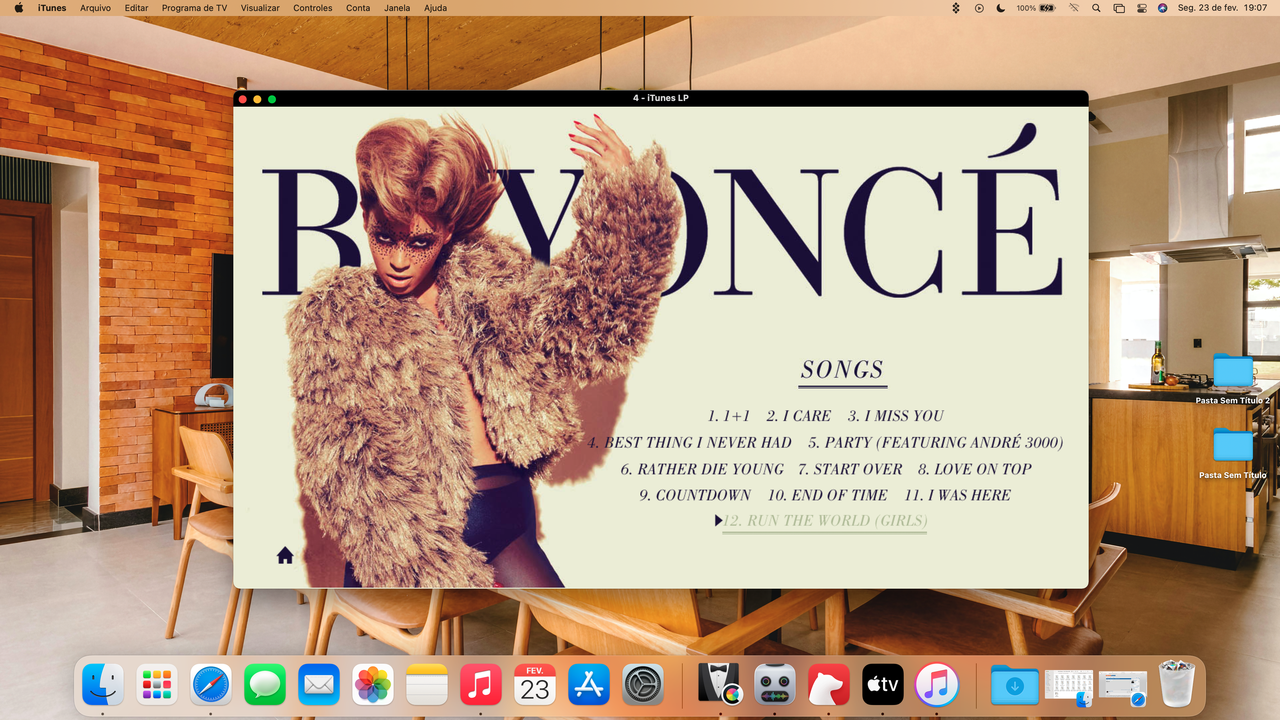The height and width of the screenshot is (720, 1280).
Task: Launch the Music app in Dock
Action: point(481,685)
